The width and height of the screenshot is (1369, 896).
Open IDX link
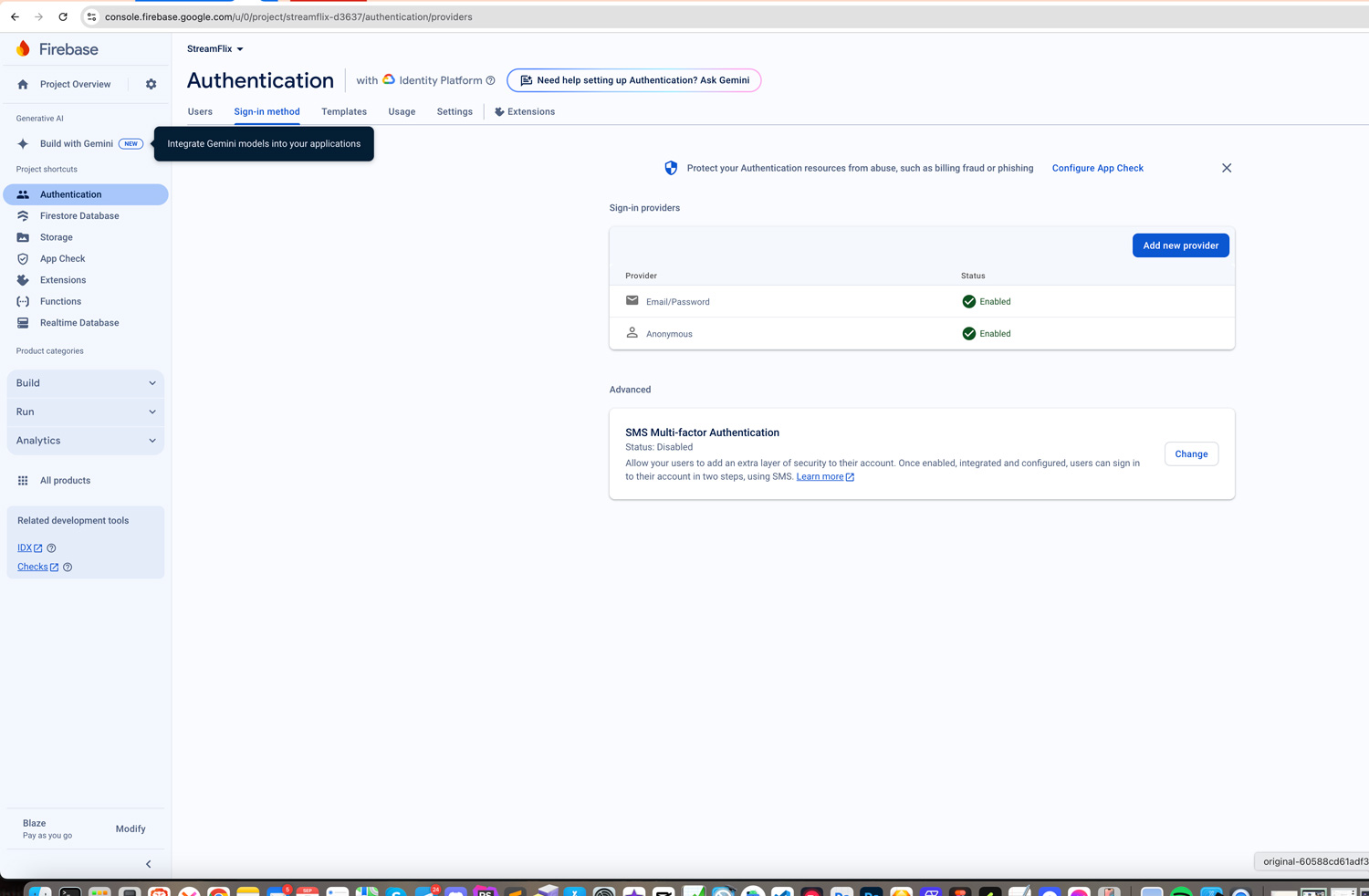30,548
